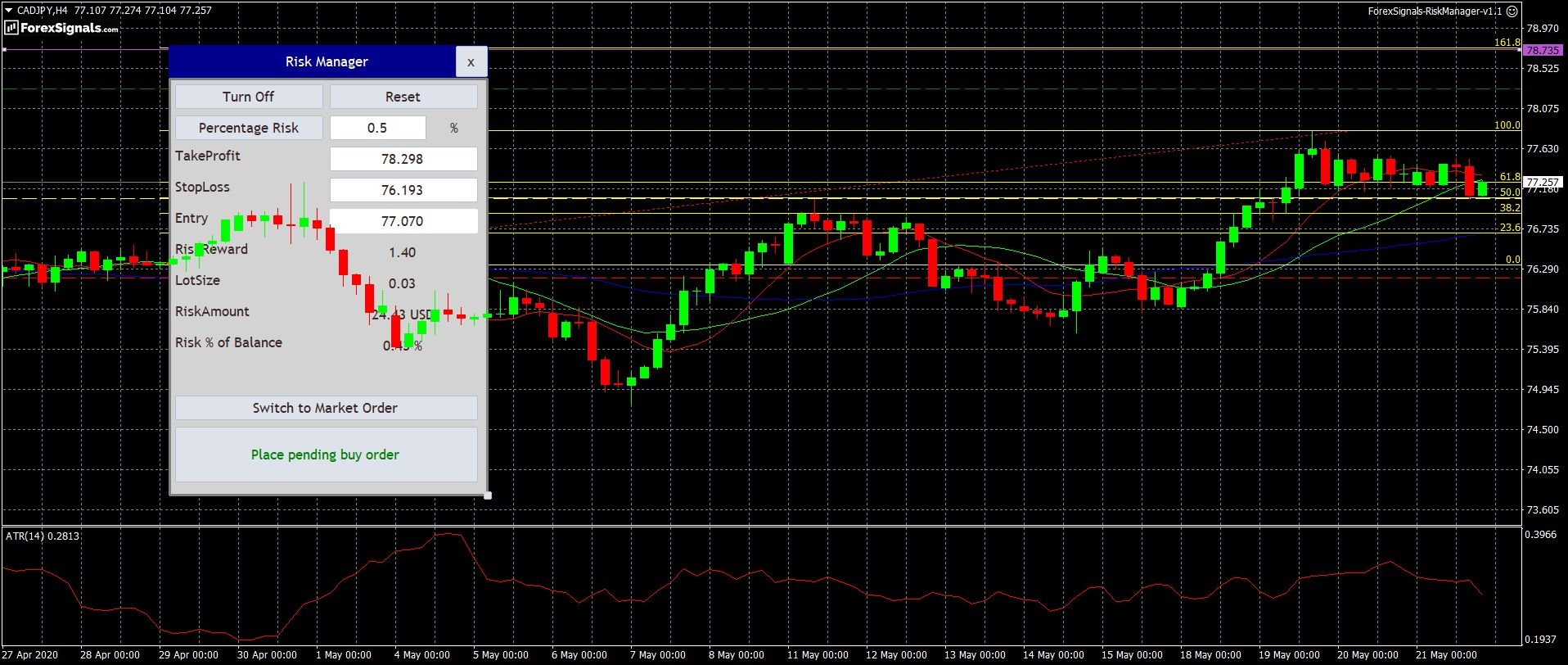Click the Turn Off button
Image resolution: width=1568 pixels, height=665 pixels.
coord(249,97)
